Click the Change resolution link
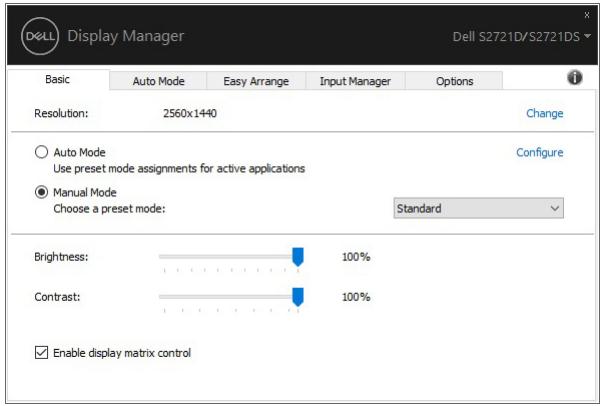 point(545,113)
